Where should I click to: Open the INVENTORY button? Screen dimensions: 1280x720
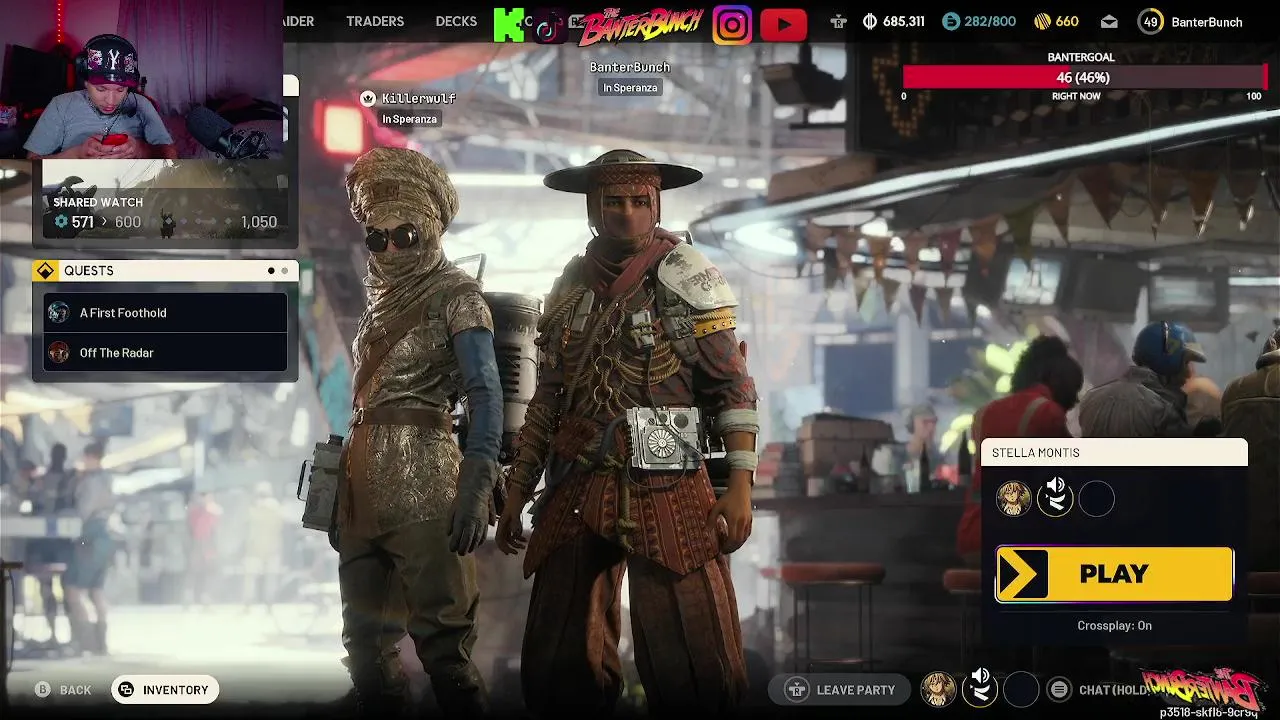[165, 690]
